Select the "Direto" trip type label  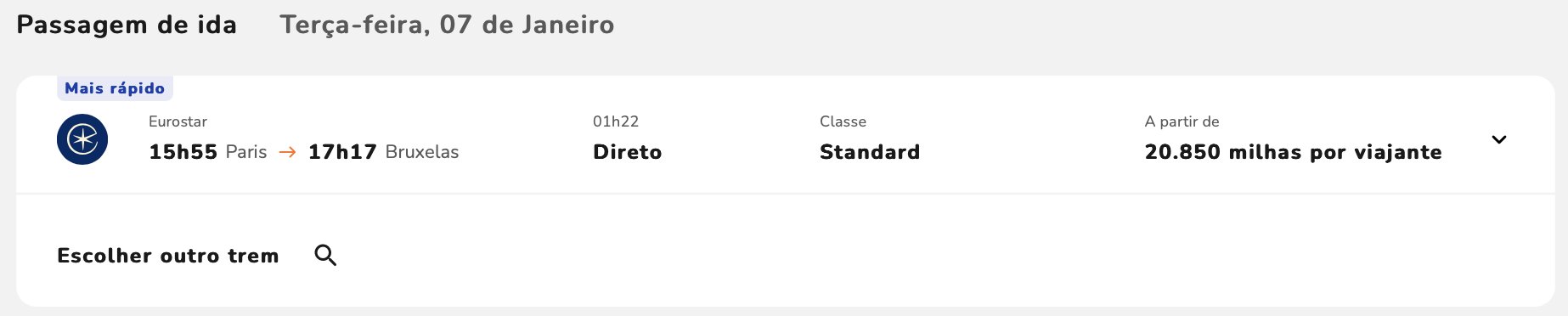tap(628, 152)
